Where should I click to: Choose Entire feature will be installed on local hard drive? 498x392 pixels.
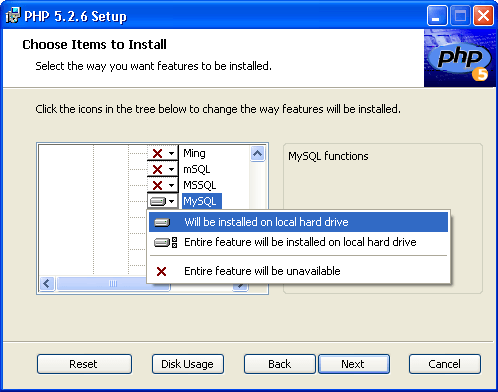[x=298, y=242]
